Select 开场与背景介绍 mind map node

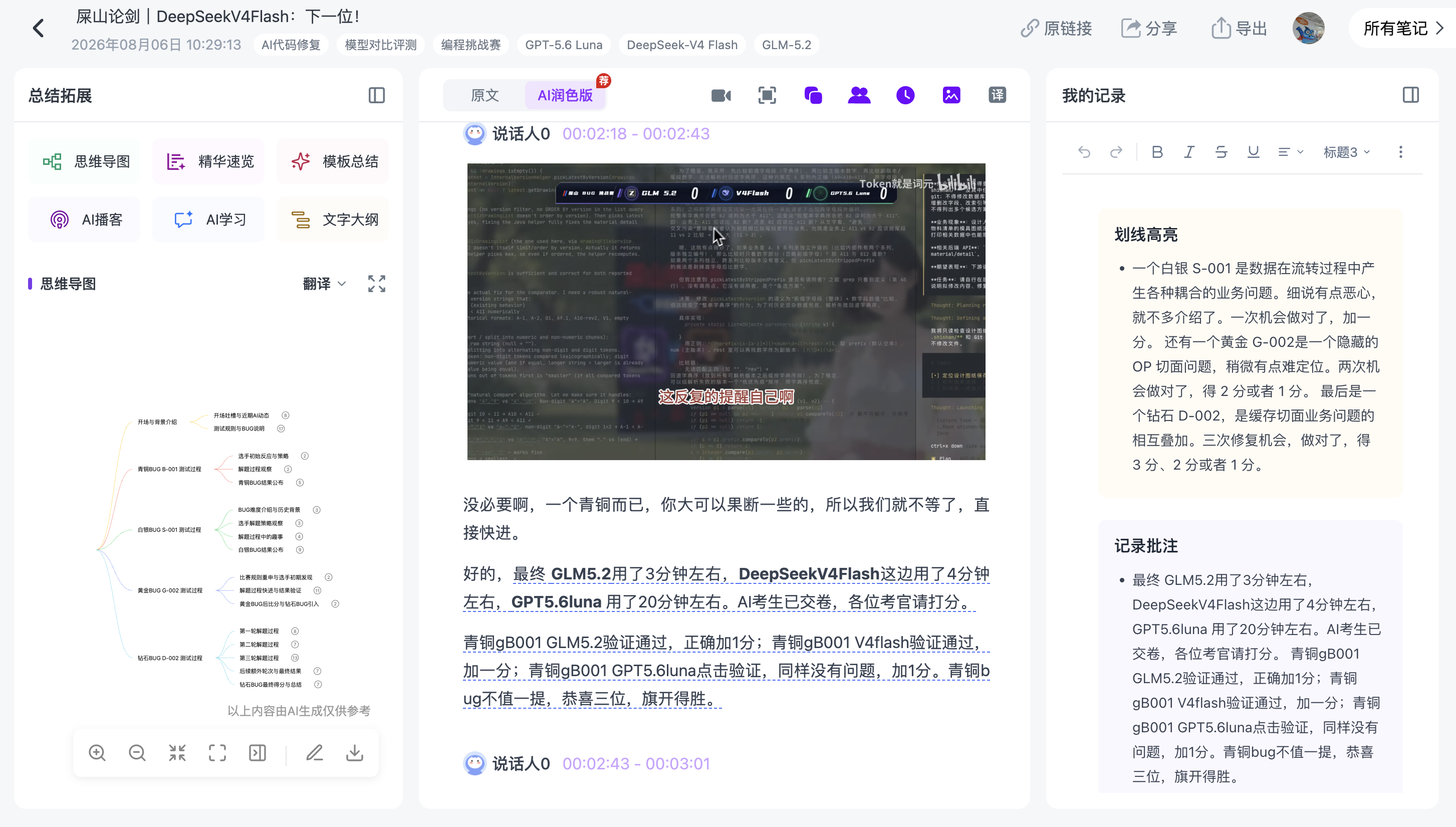157,422
